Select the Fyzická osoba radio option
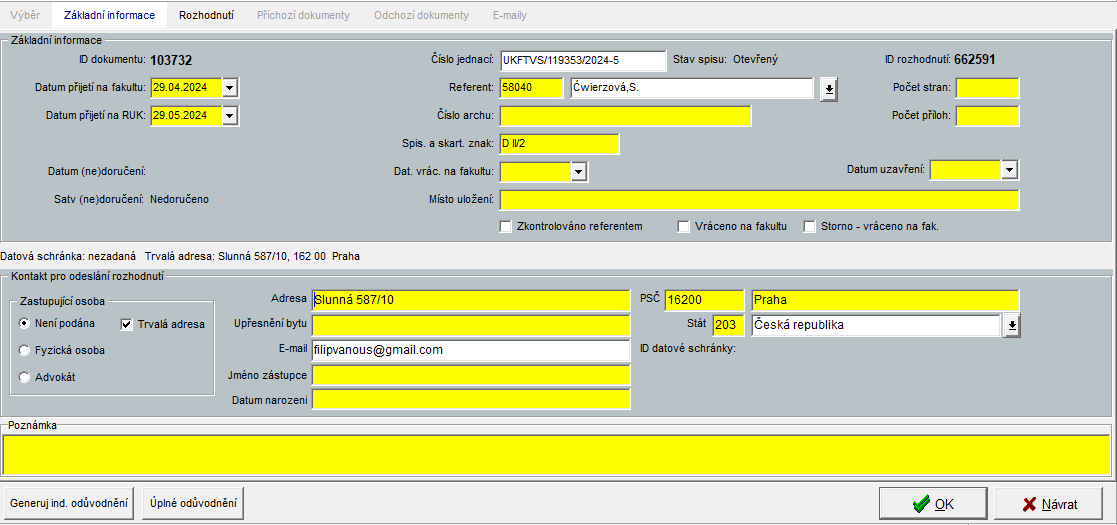 [25, 351]
